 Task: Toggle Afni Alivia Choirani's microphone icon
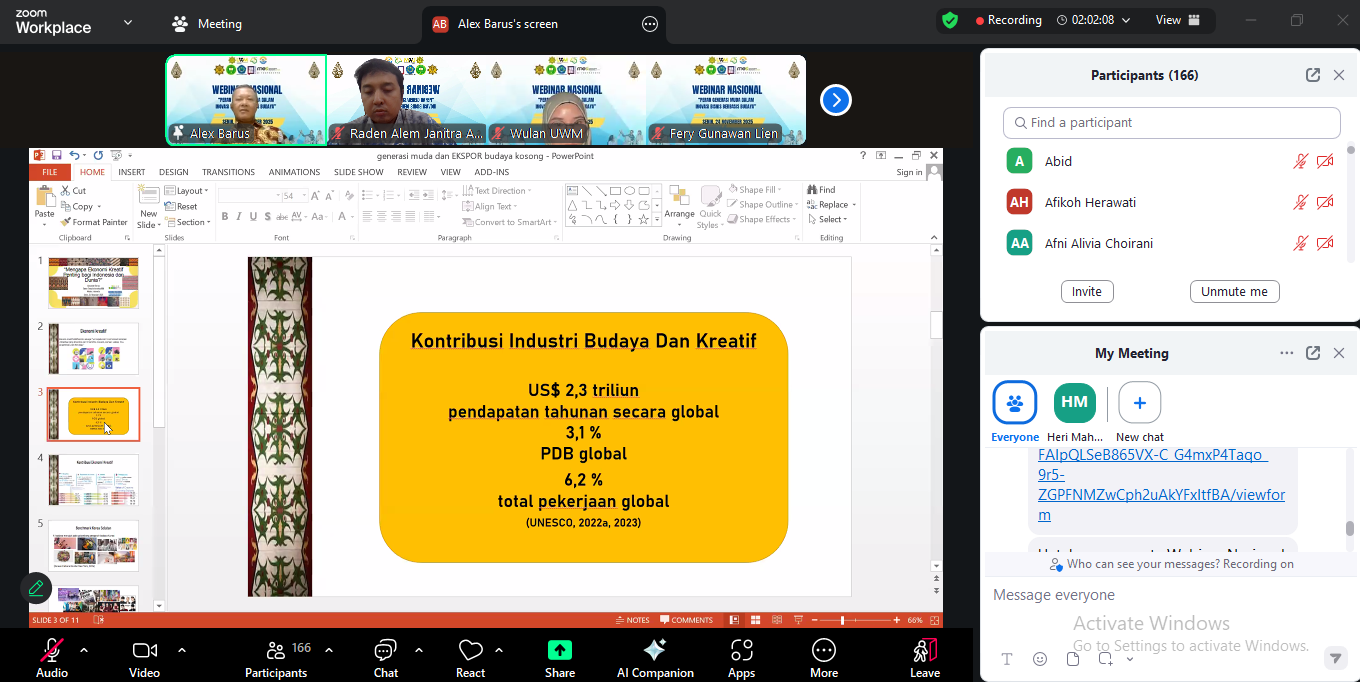(1300, 243)
